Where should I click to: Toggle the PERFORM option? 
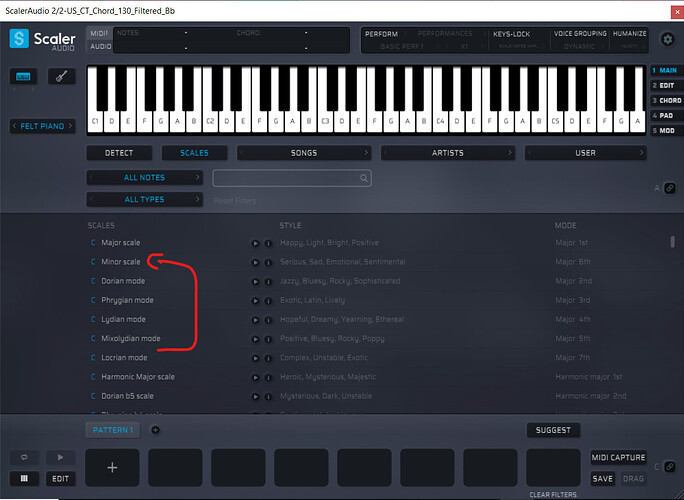pyautogui.click(x=381, y=34)
